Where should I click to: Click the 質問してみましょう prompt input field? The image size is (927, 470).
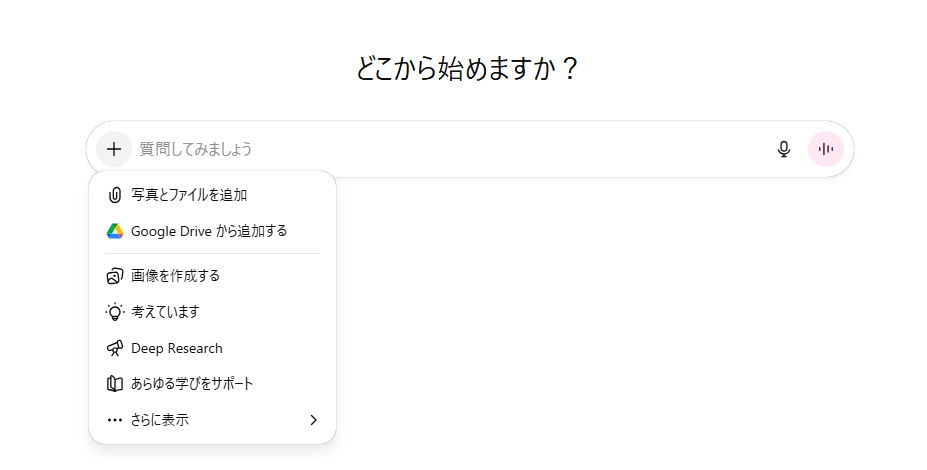[x=450, y=149]
